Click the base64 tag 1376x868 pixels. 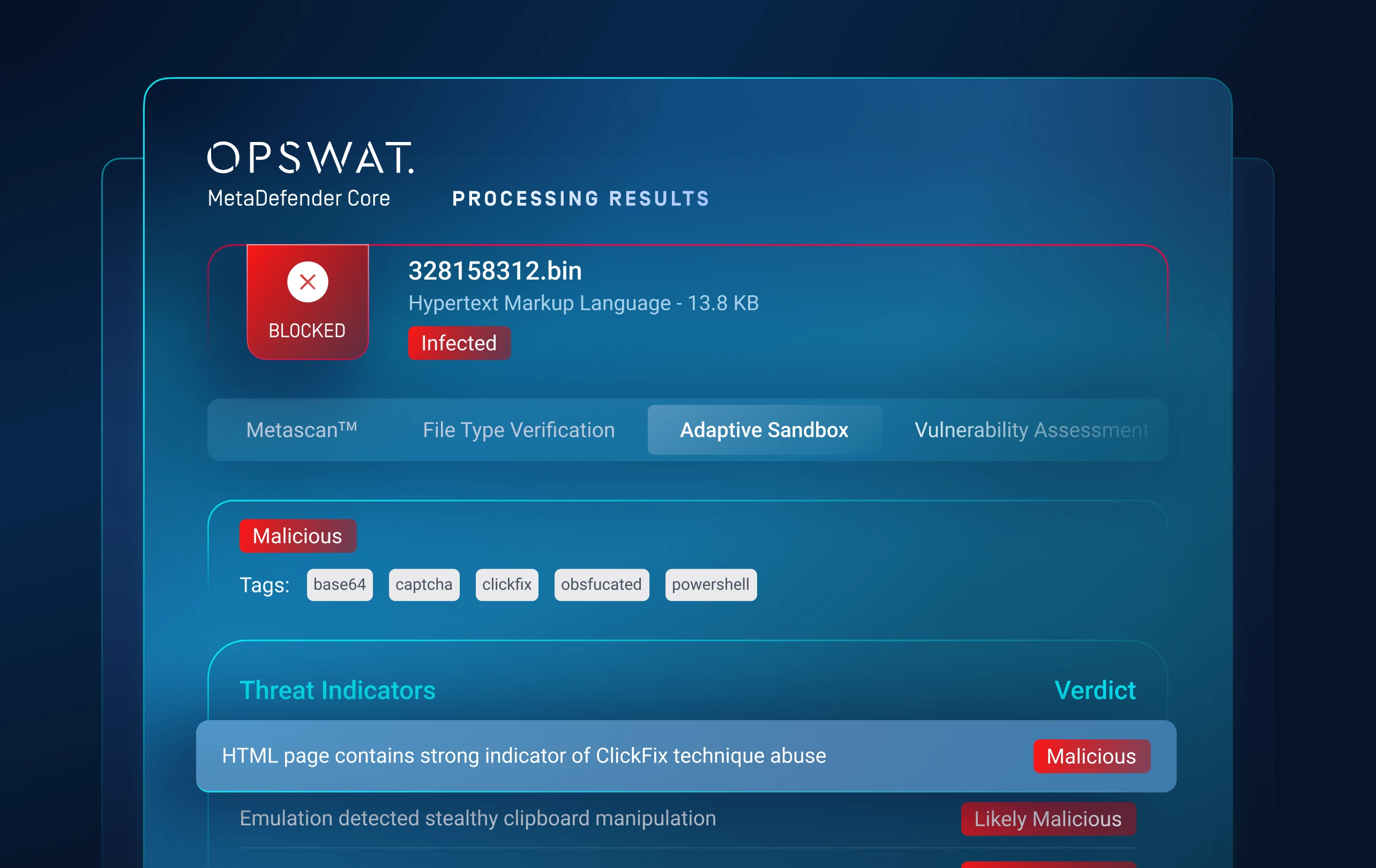pos(339,585)
